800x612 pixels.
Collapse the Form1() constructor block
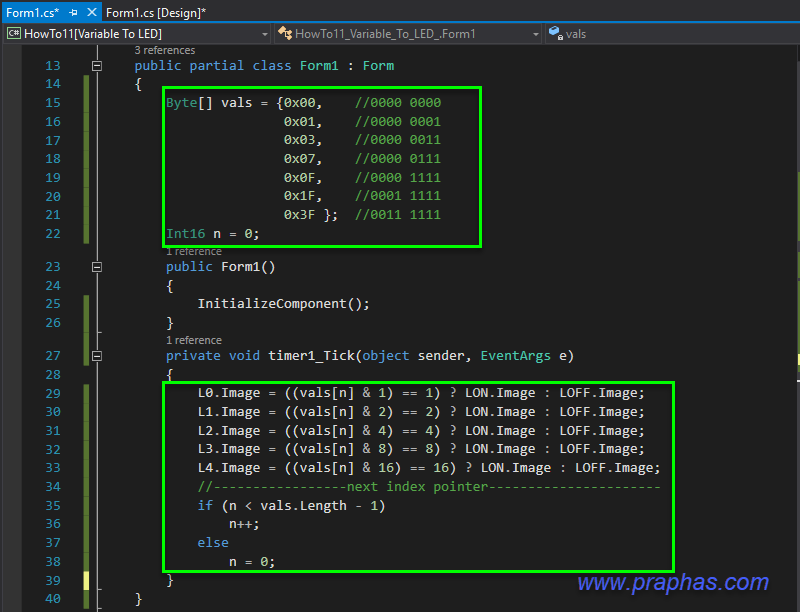pyautogui.click(x=96, y=267)
